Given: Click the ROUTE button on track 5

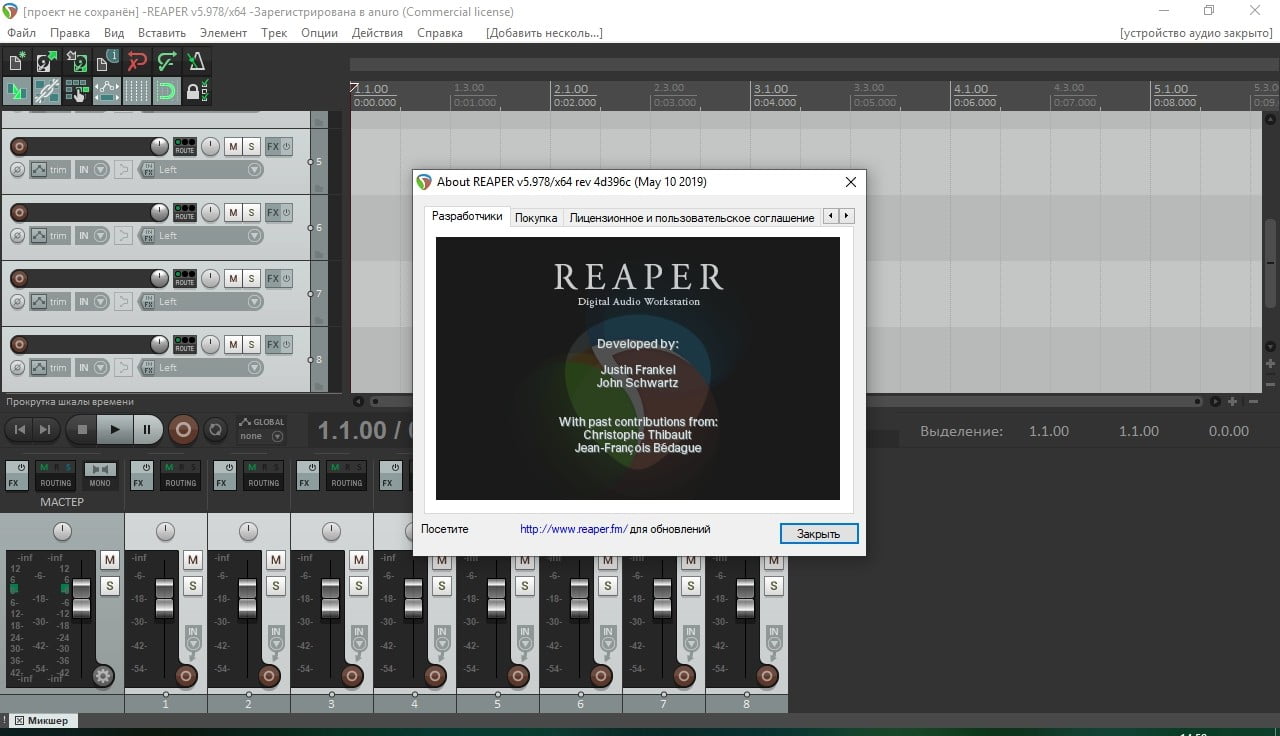Looking at the screenshot, I should pos(185,146).
